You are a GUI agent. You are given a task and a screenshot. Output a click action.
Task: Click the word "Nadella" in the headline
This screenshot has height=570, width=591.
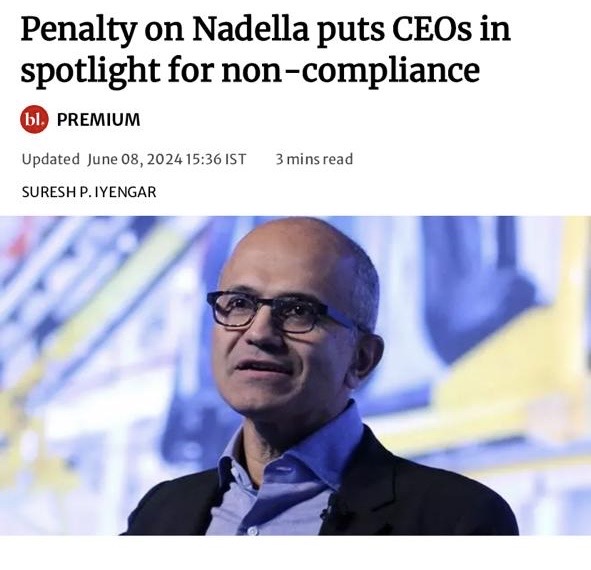click(251, 29)
